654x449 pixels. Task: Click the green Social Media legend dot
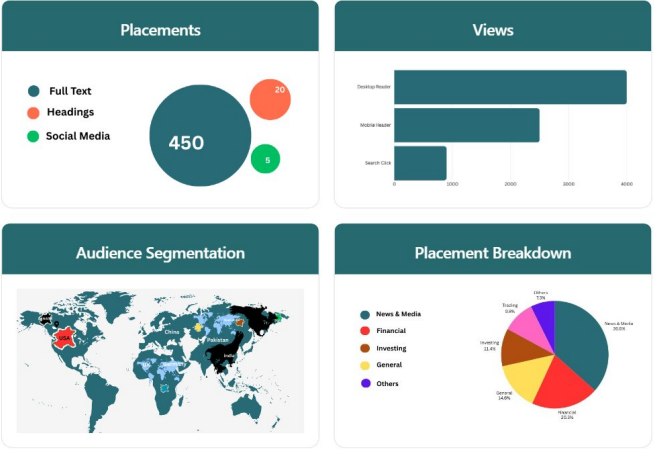(34, 136)
